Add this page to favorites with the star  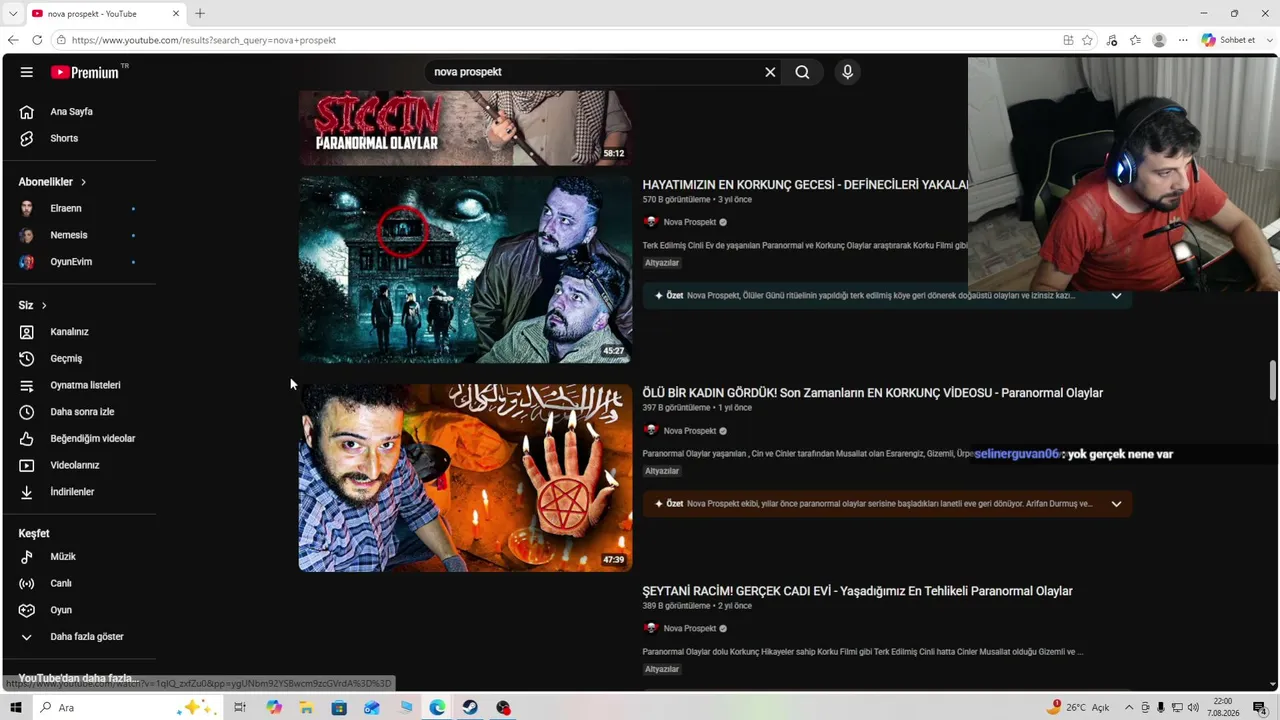coord(1087,40)
